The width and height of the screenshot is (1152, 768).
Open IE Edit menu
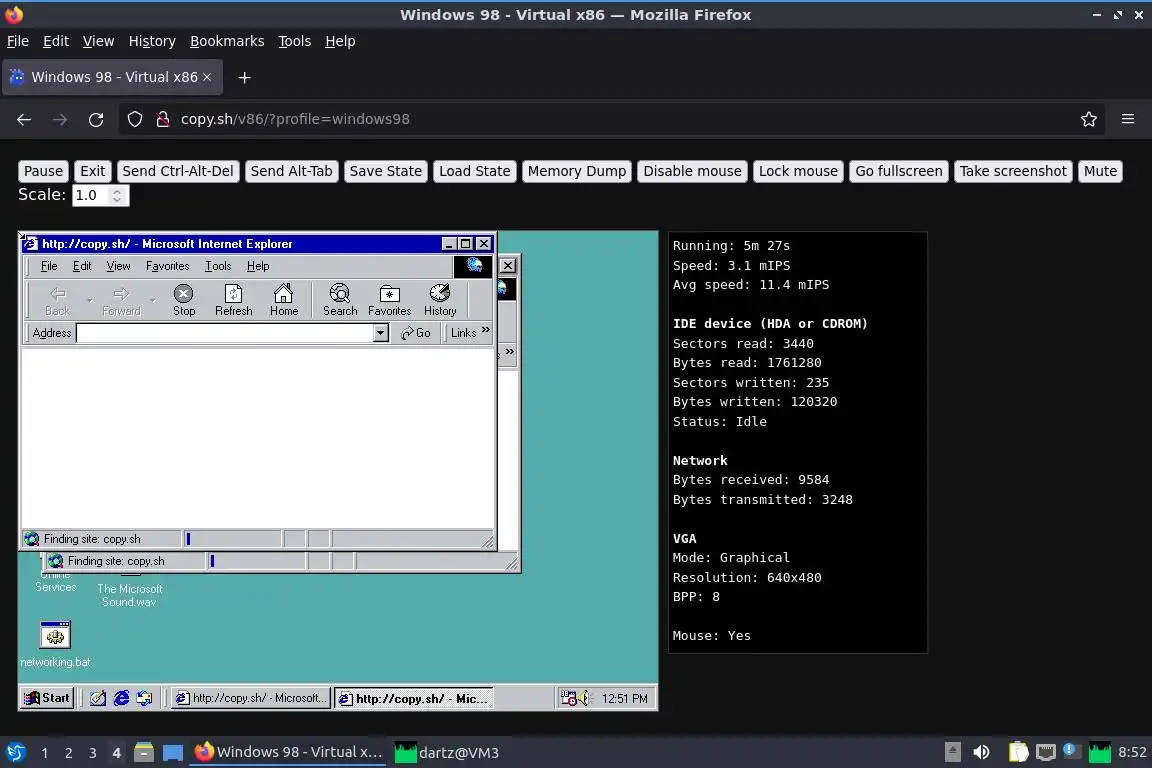(82, 266)
